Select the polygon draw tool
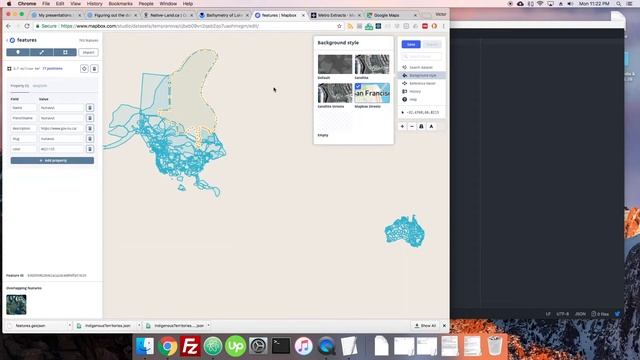 click(x=65, y=52)
